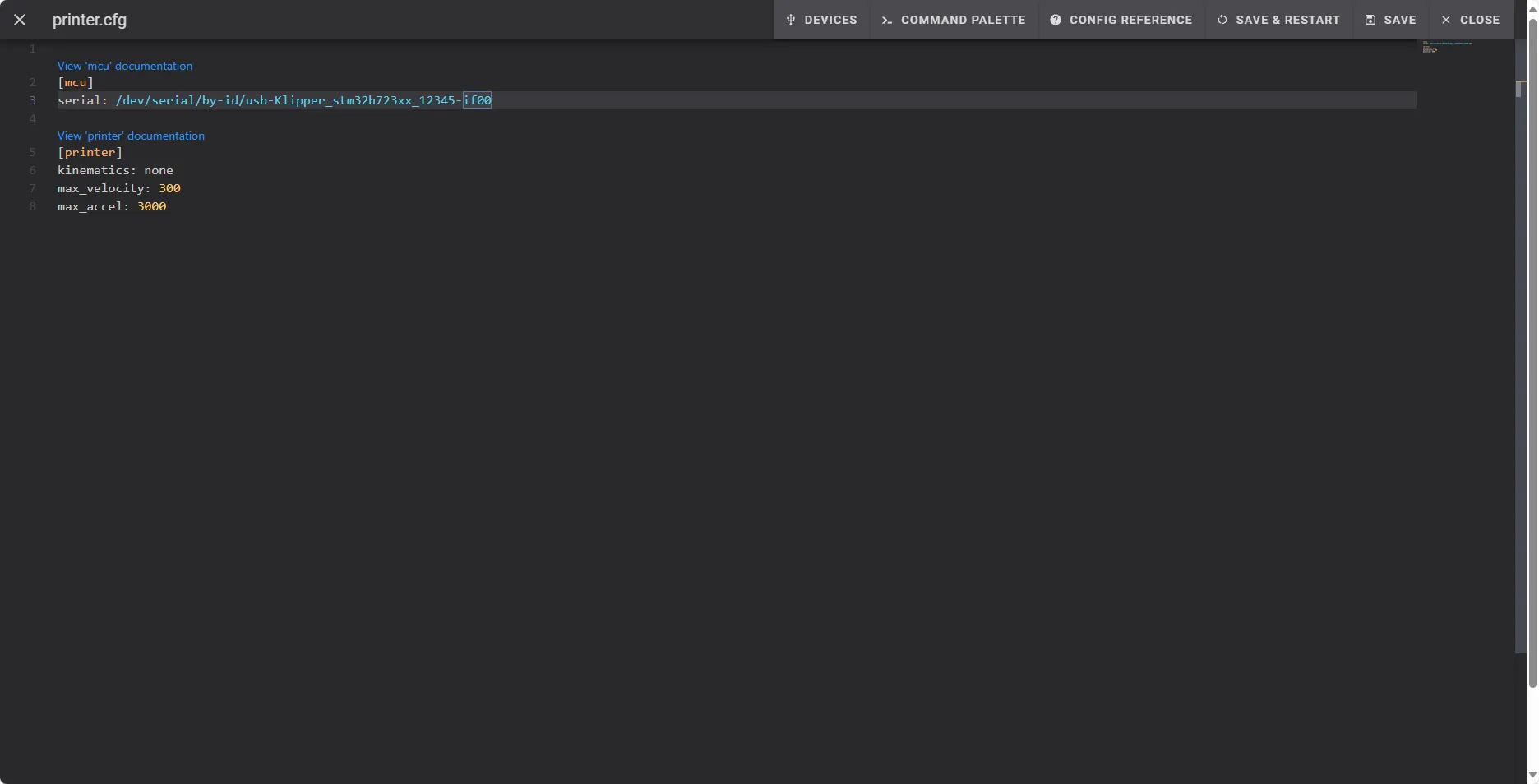Click the code minimap preview

coord(1447,46)
